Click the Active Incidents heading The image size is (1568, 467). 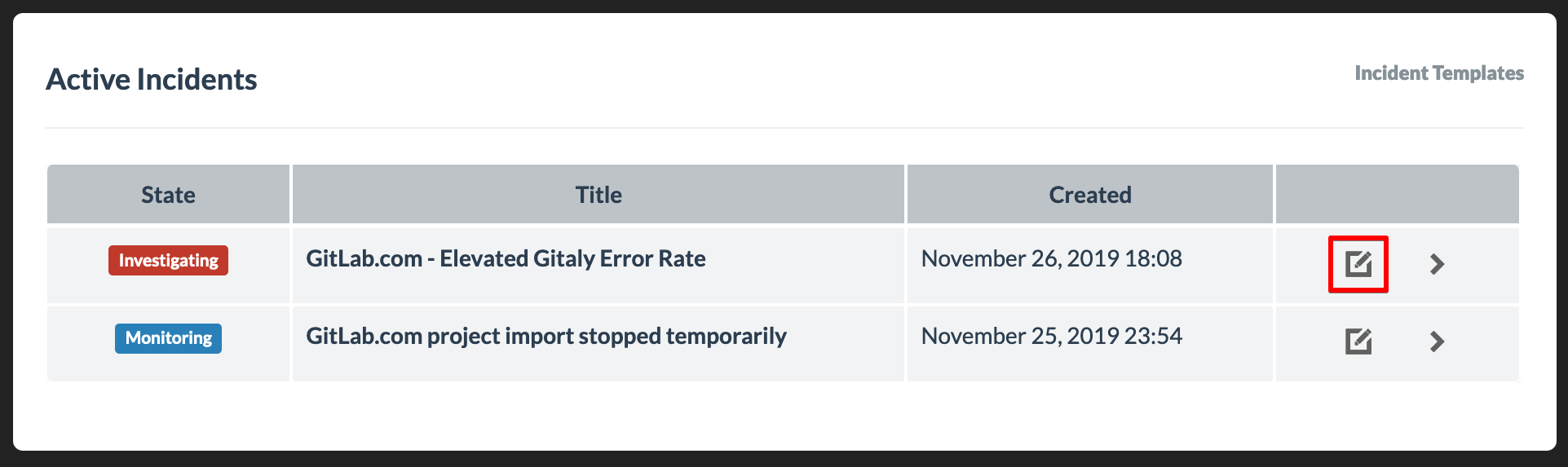(x=152, y=80)
